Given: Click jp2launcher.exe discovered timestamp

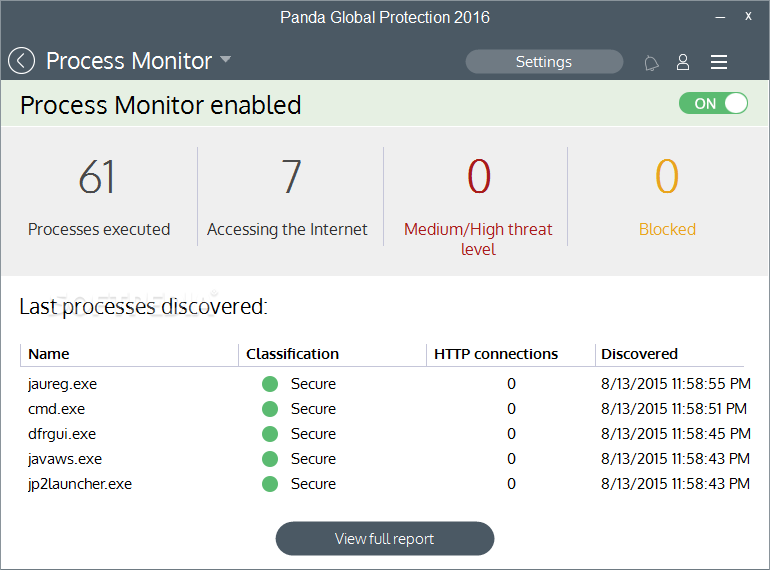Looking at the screenshot, I should [x=676, y=484].
